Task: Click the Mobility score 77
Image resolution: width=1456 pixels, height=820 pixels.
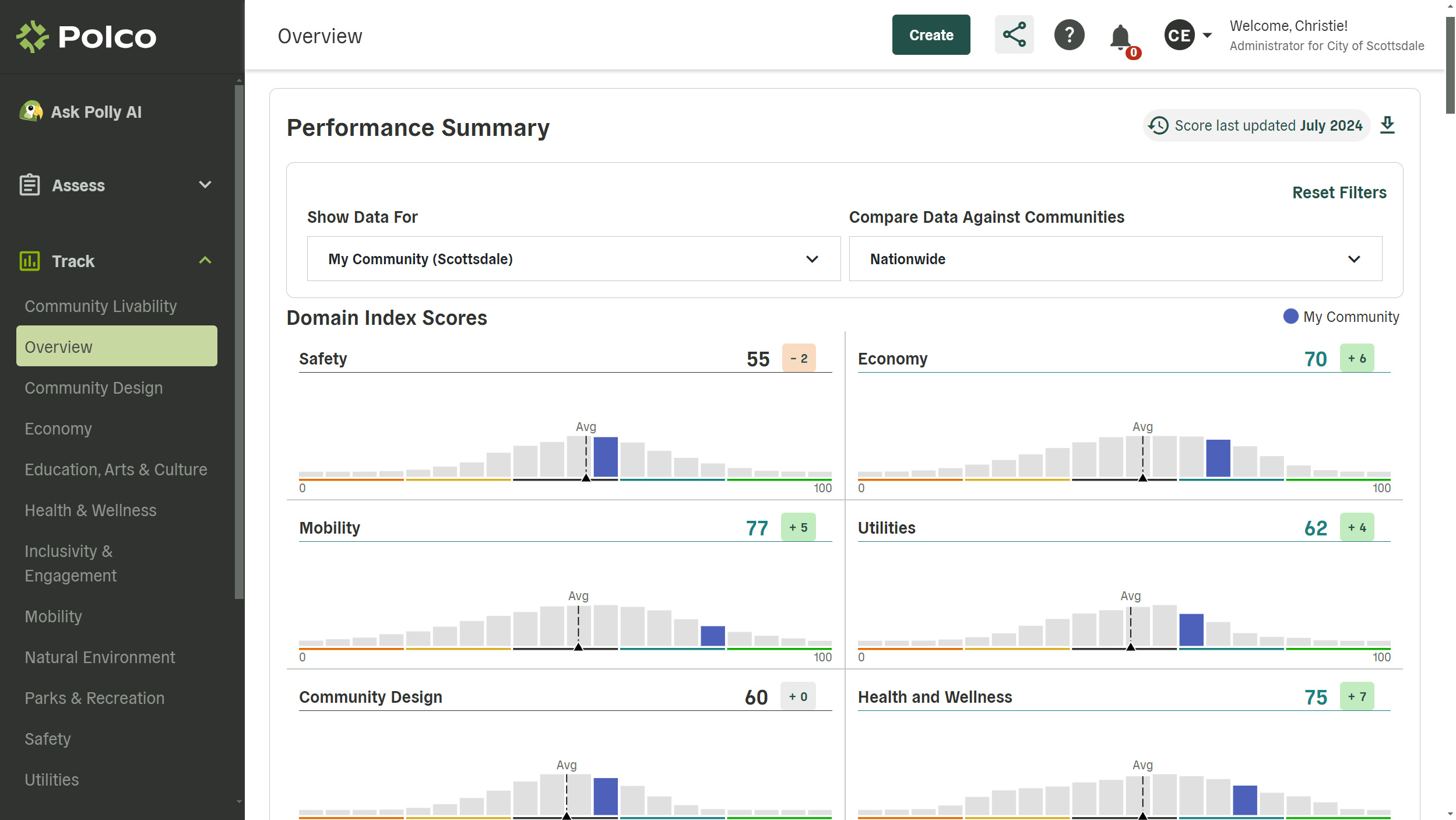Action: tap(757, 528)
